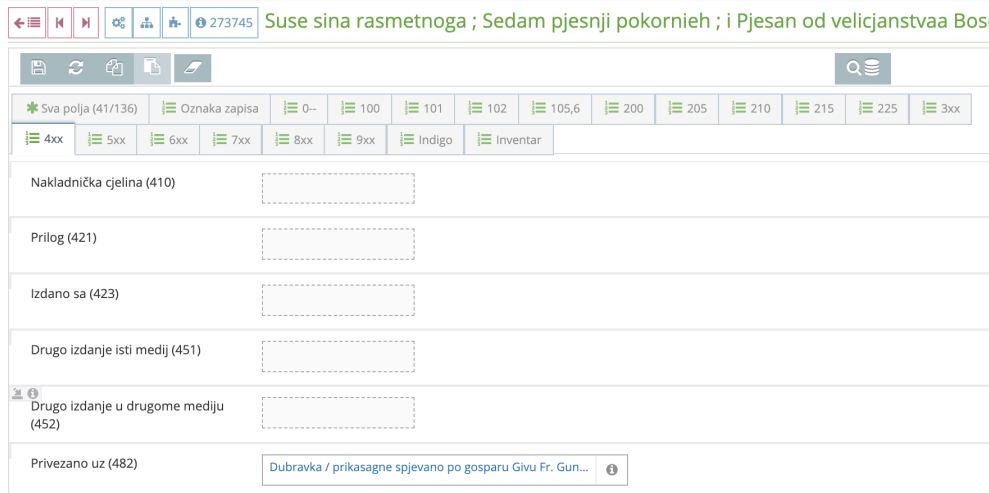
Task: Select the 200 tab
Action: (624, 108)
